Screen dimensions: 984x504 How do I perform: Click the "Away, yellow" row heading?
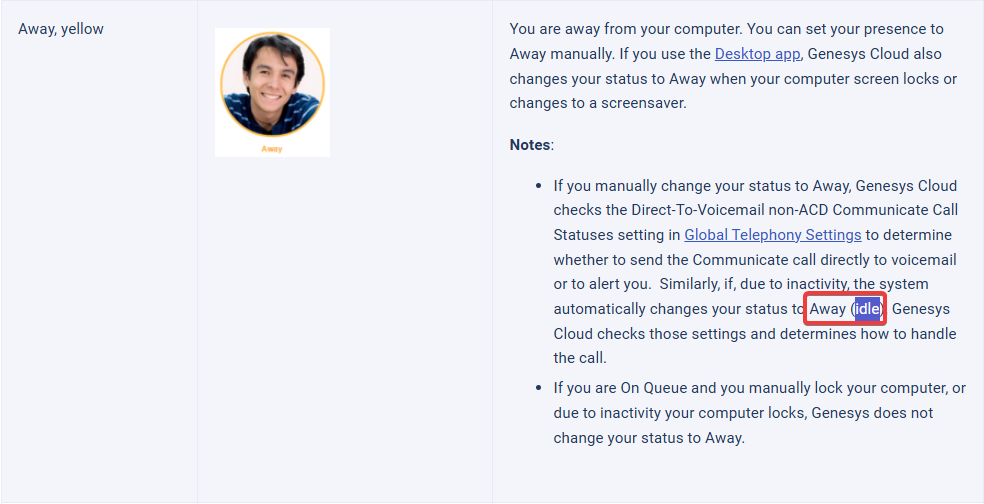pyautogui.click(x=61, y=29)
